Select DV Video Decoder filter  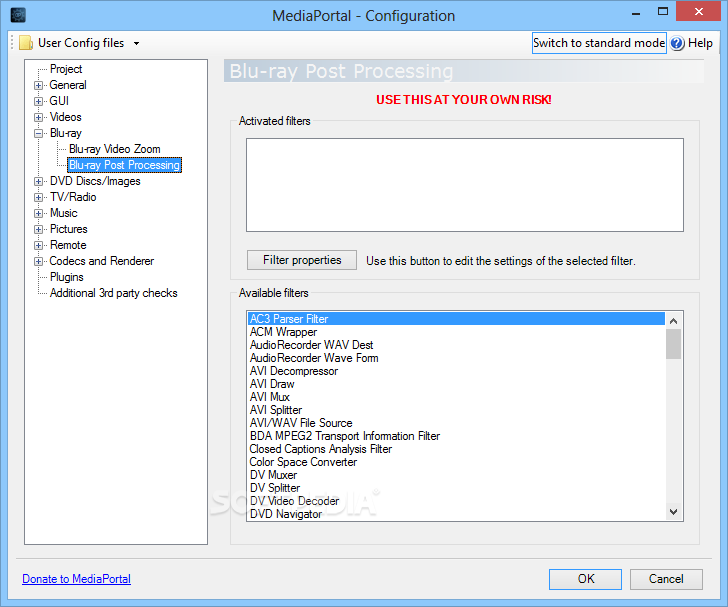[x=456, y=501]
